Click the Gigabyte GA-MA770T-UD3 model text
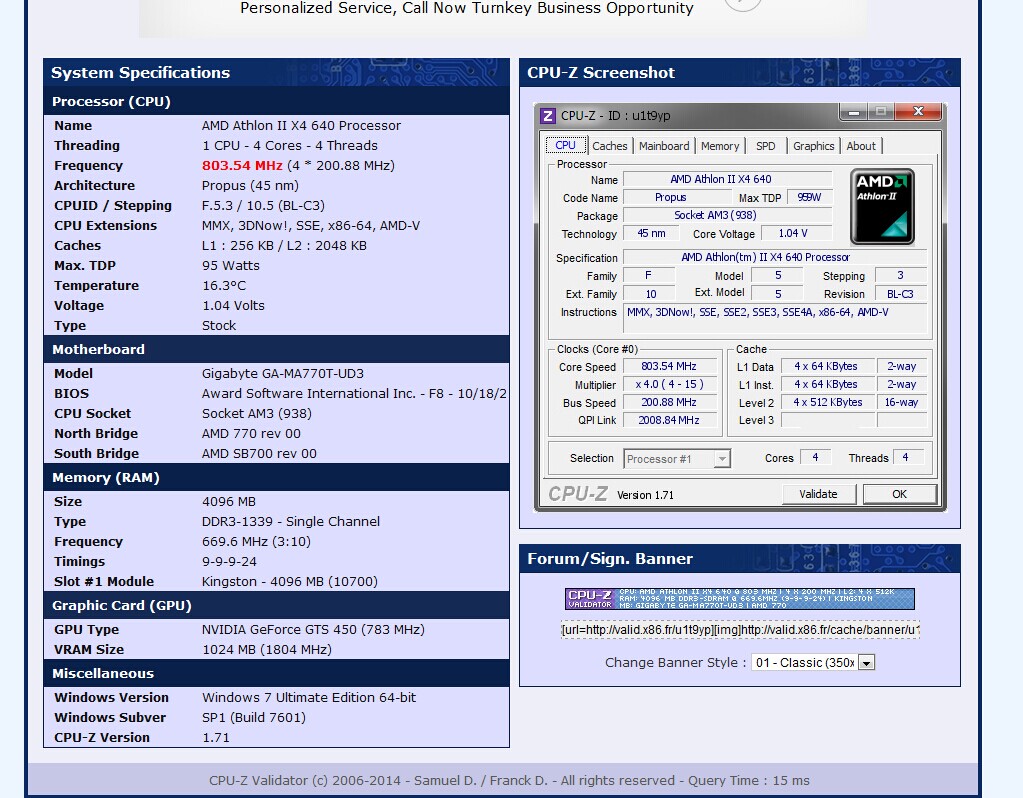Screen dimensions: 1023x798 tap(282, 374)
